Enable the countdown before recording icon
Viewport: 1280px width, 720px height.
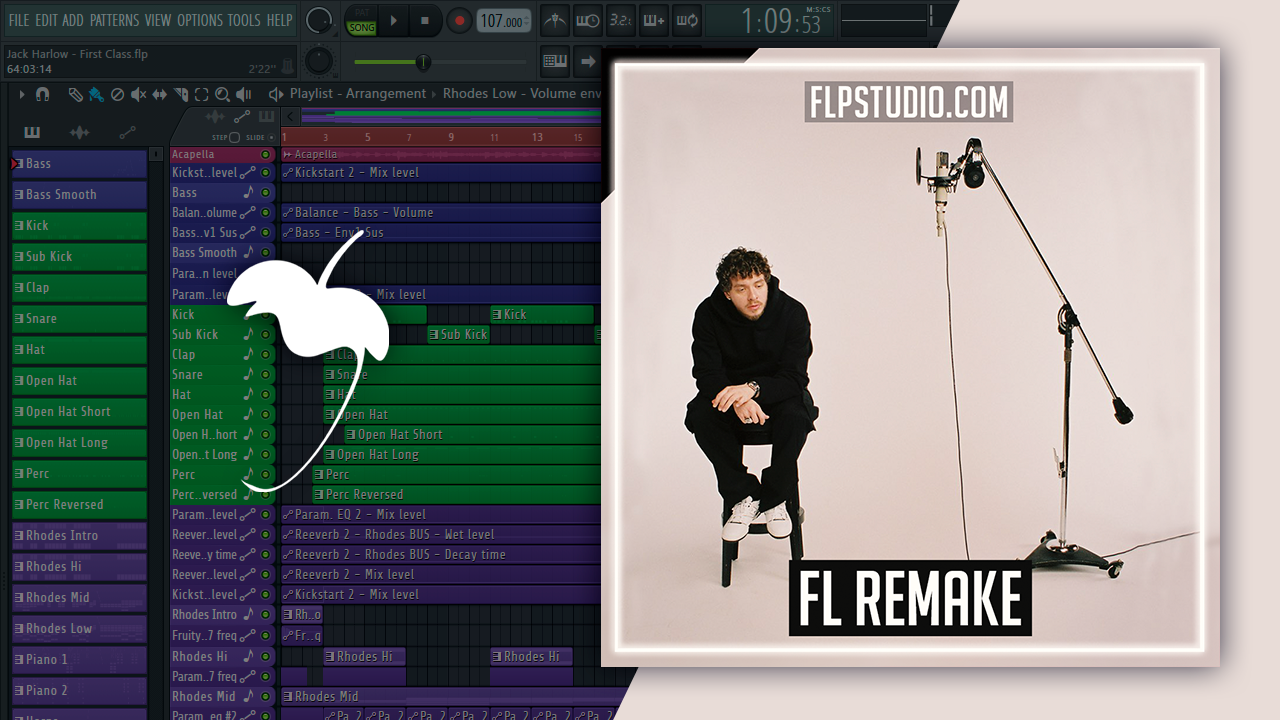(620, 20)
